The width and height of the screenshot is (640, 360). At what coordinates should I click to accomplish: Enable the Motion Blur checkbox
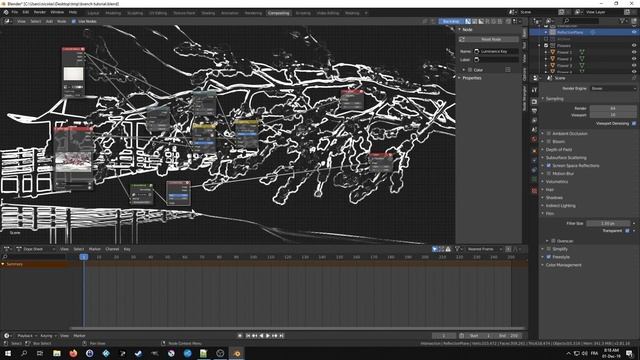pos(549,173)
